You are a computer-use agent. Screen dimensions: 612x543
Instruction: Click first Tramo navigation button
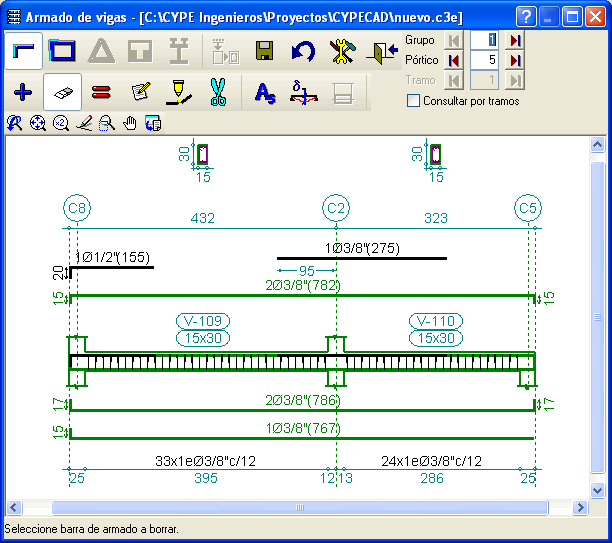click(454, 81)
